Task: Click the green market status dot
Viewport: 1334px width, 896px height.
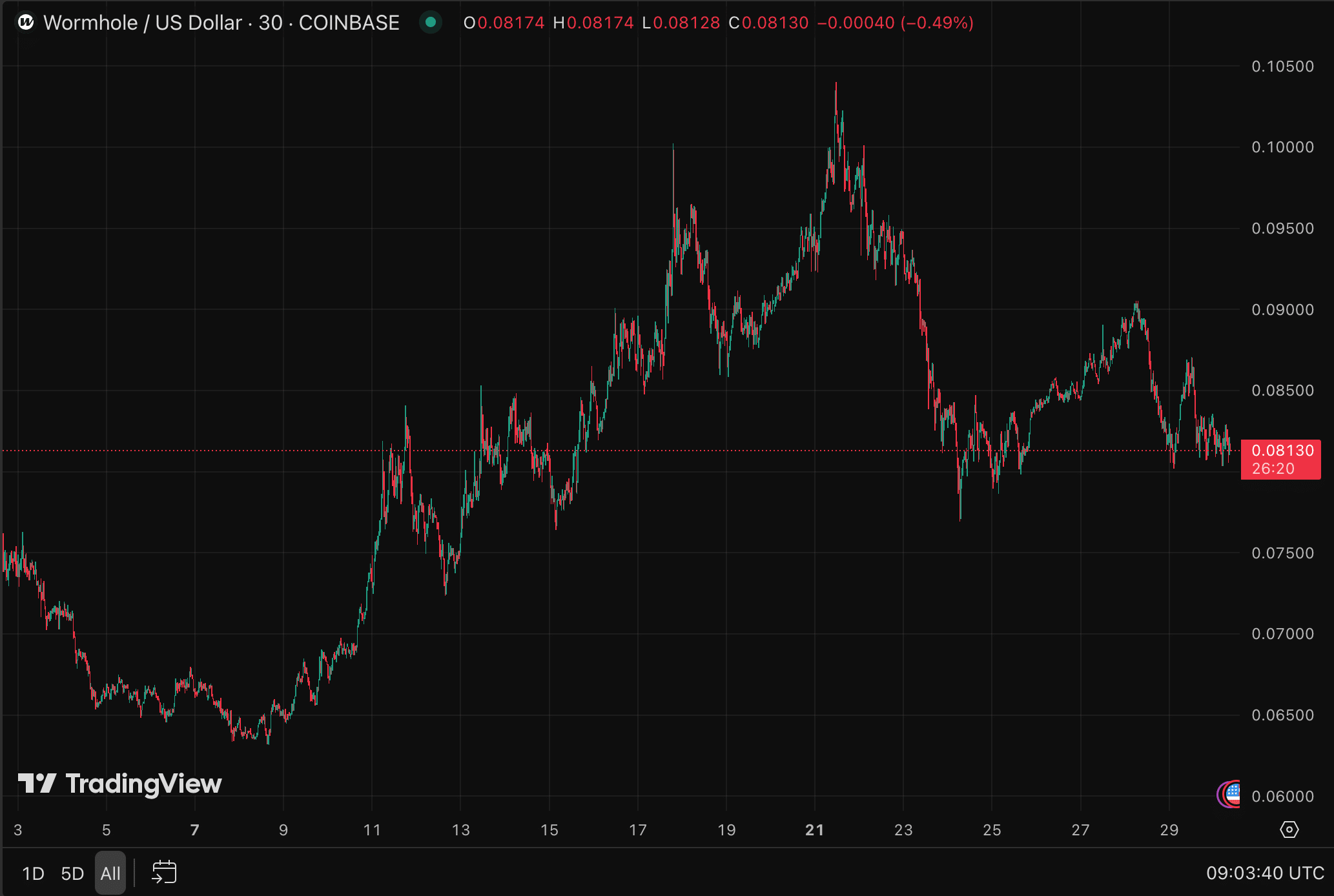Action: (431, 23)
